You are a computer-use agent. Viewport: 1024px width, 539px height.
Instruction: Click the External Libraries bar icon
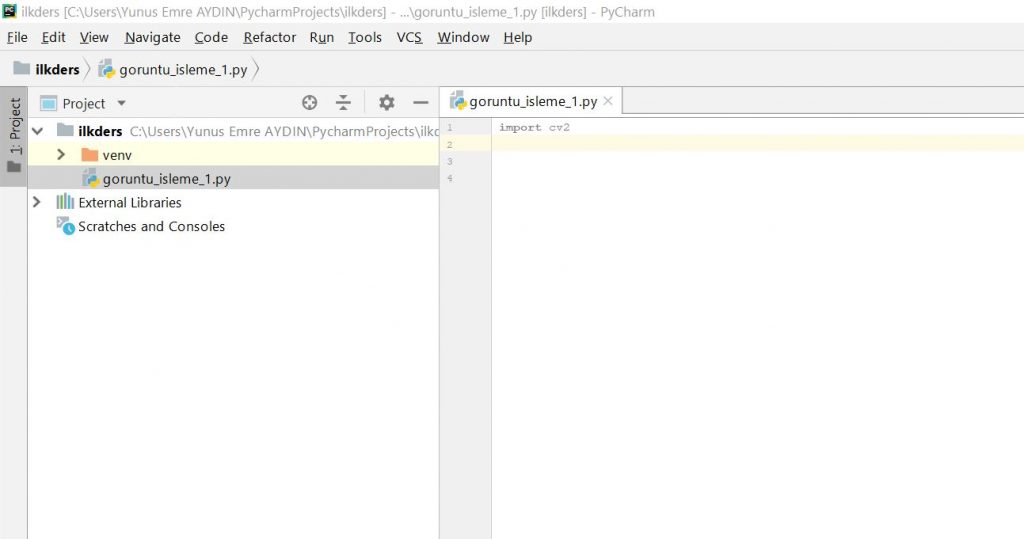(65, 202)
